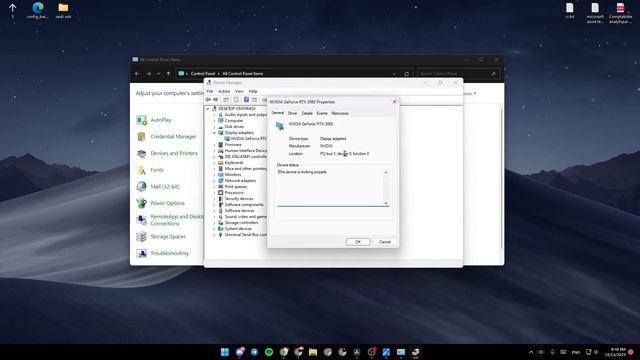Go back in Control Panel window

click(137, 74)
